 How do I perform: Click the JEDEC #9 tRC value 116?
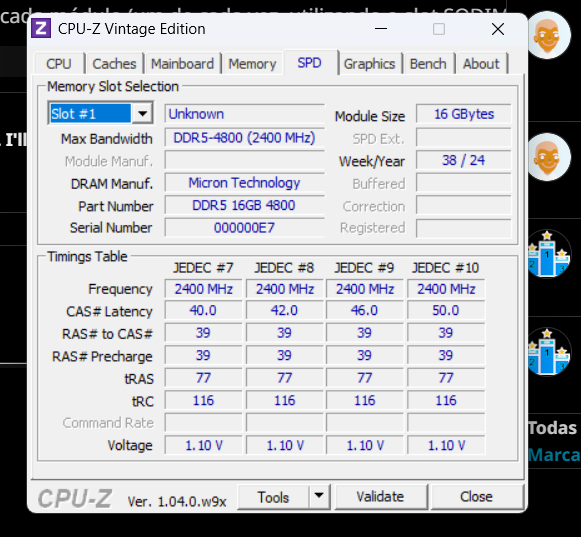click(365, 401)
